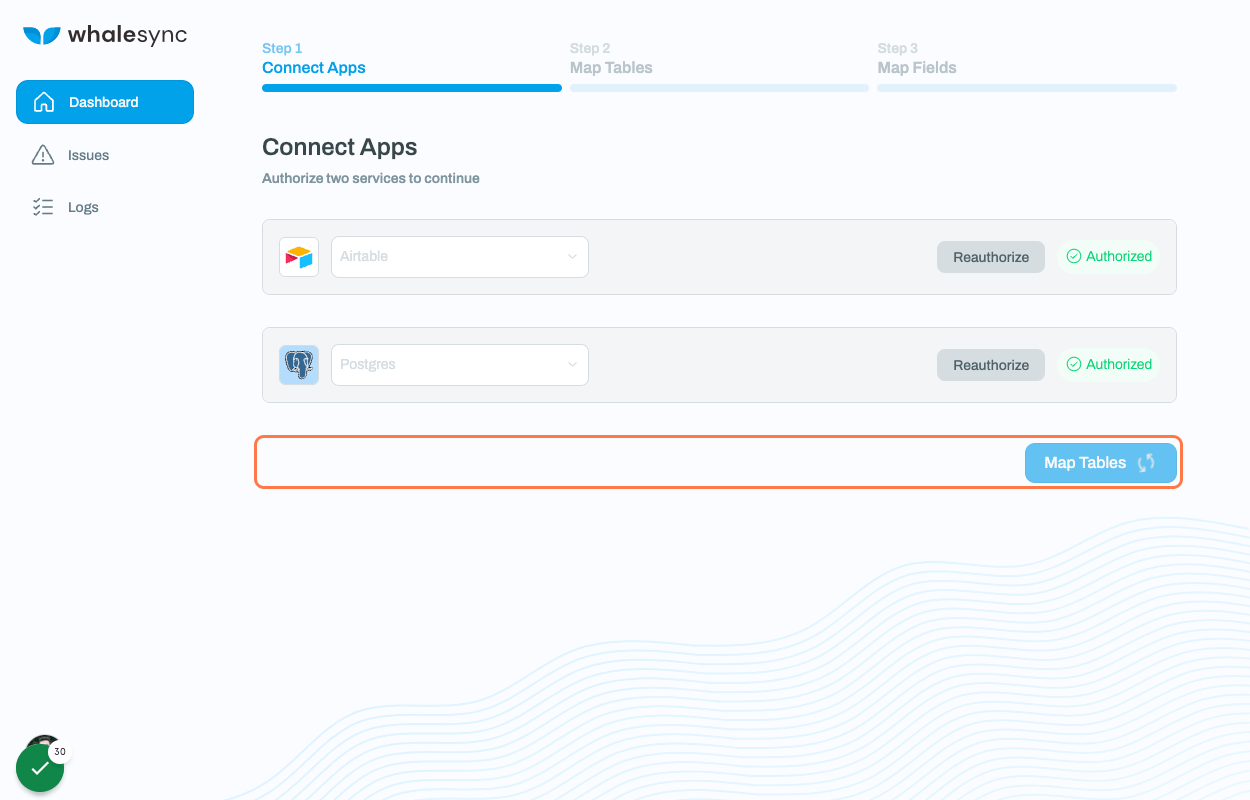Click the Map Tables button
Screen dimensions: 1250x800
coord(1100,463)
